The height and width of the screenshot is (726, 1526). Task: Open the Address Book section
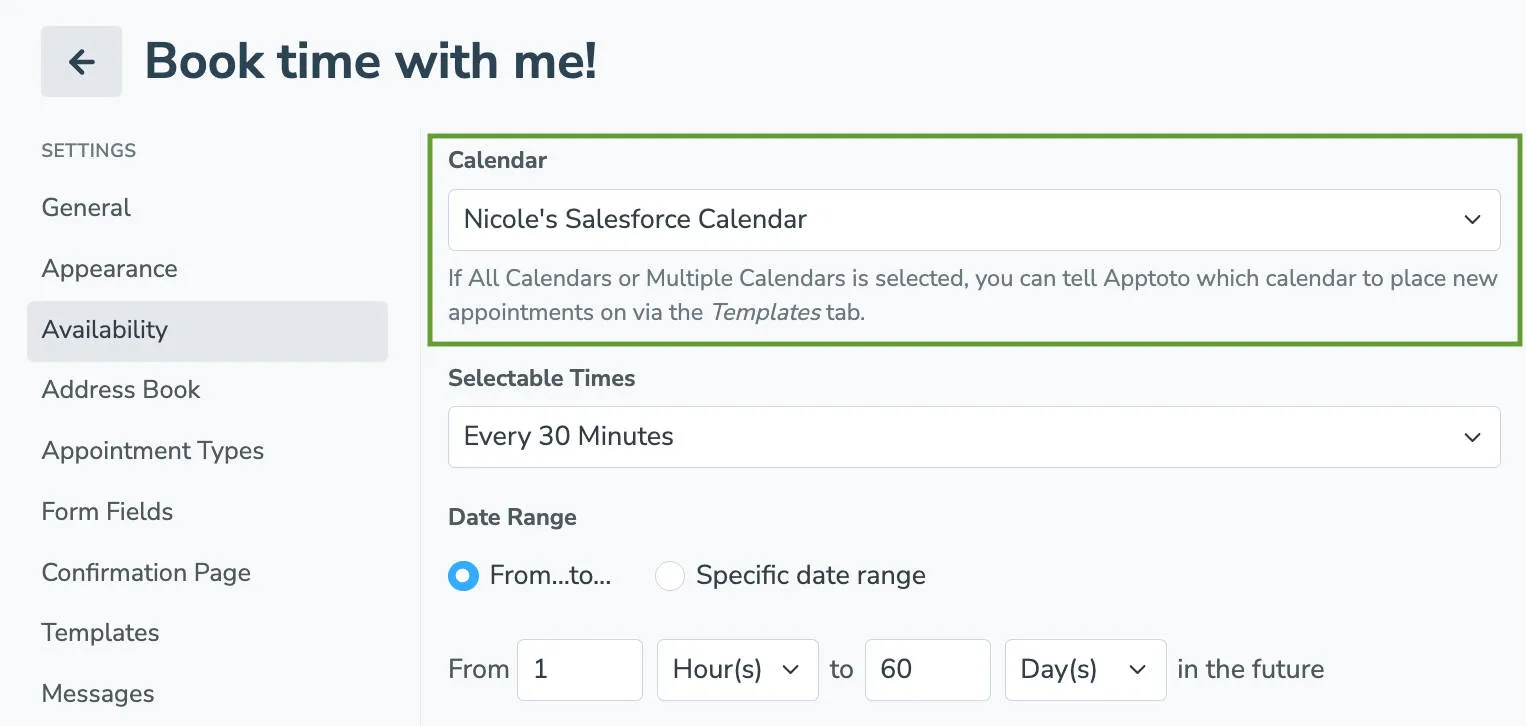(x=120, y=390)
